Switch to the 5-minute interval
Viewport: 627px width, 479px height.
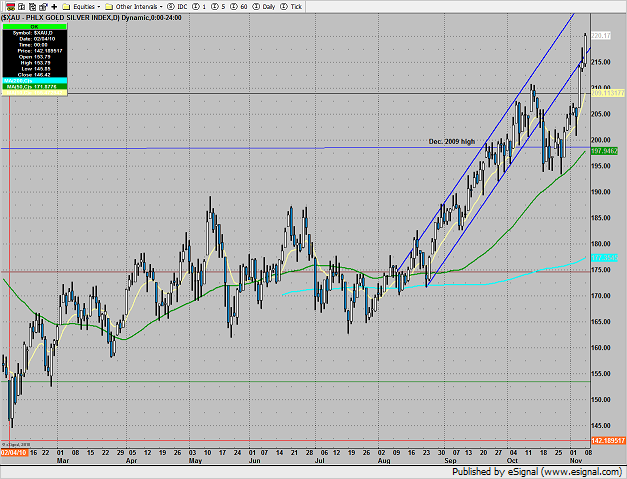[x=218, y=6]
